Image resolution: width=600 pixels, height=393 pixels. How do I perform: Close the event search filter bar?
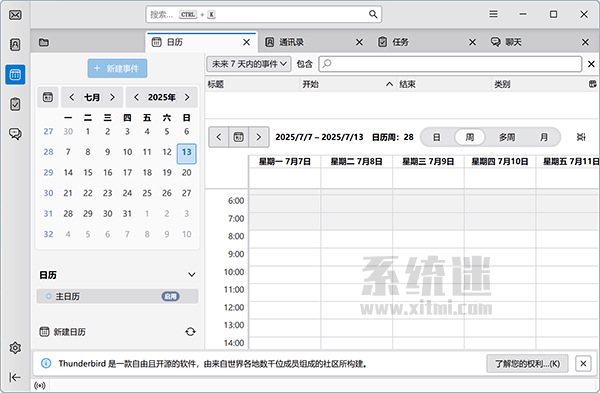(591, 64)
